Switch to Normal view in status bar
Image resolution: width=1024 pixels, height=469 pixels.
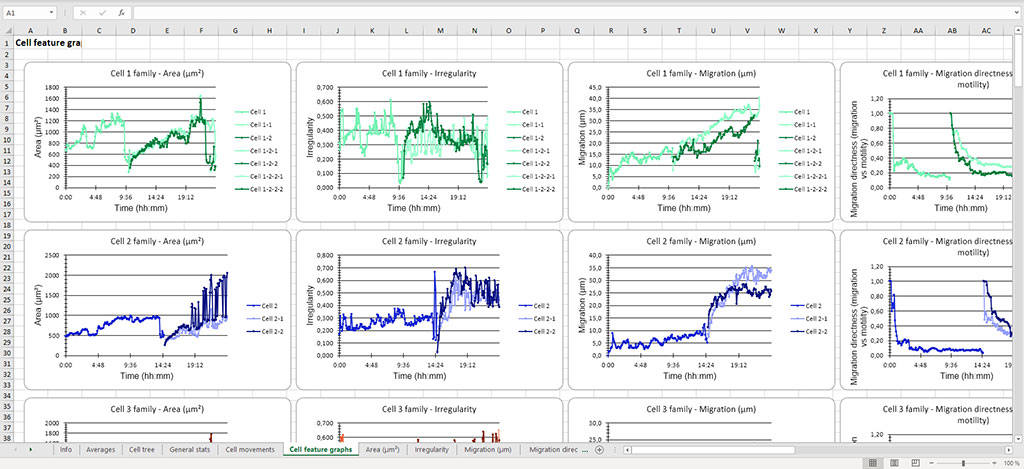[x=872, y=462]
